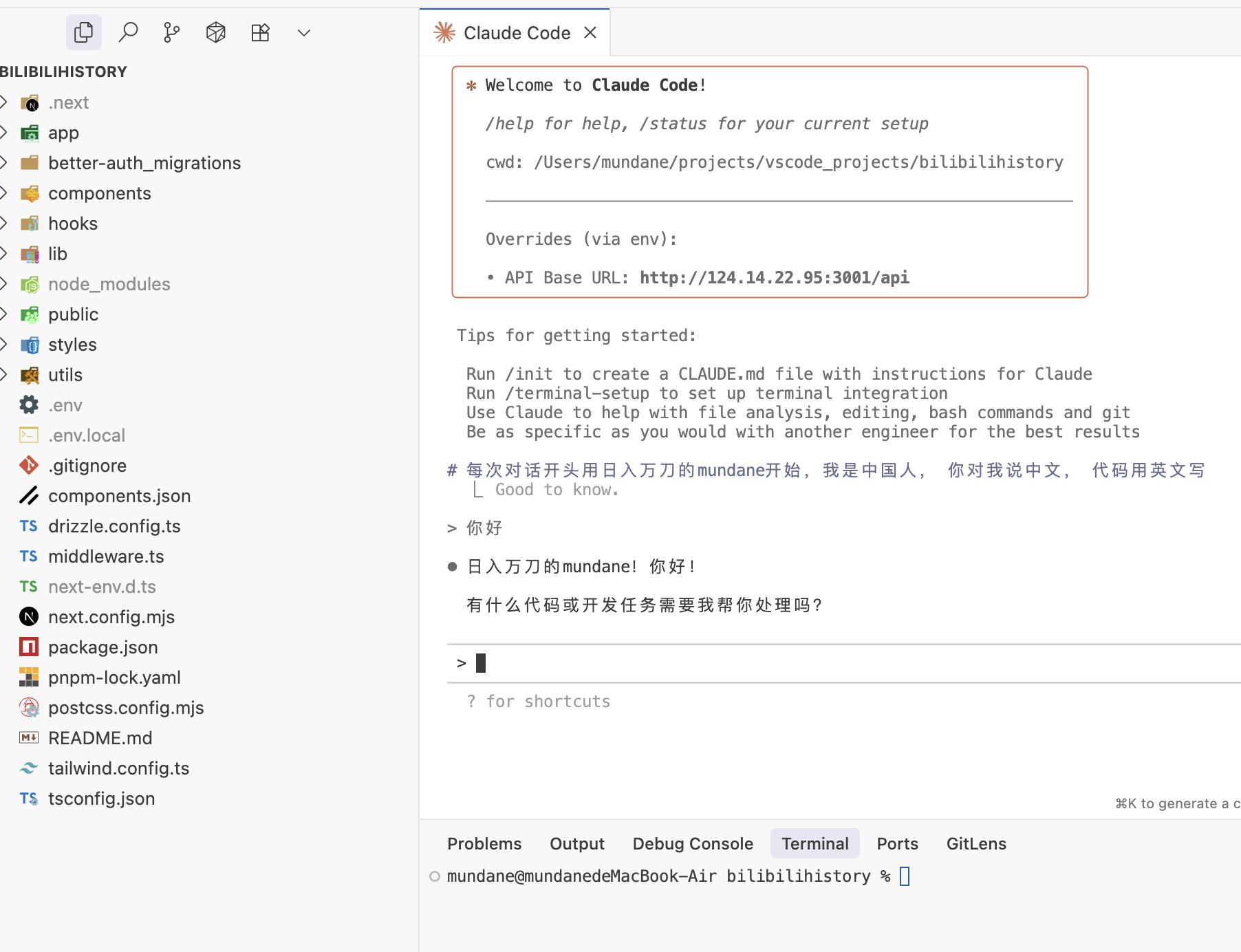Open tsconfig.json file

coord(101,799)
